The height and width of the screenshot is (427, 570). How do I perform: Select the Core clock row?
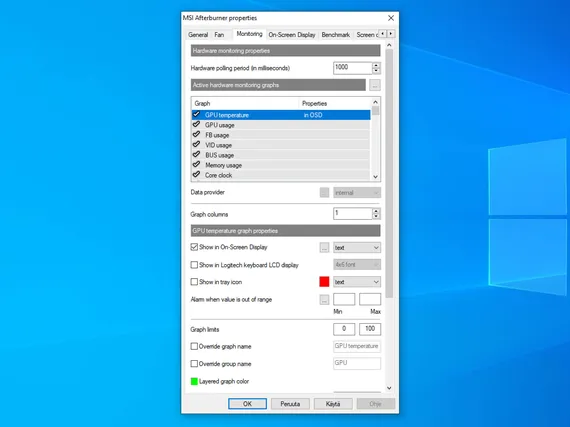pyautogui.click(x=281, y=175)
